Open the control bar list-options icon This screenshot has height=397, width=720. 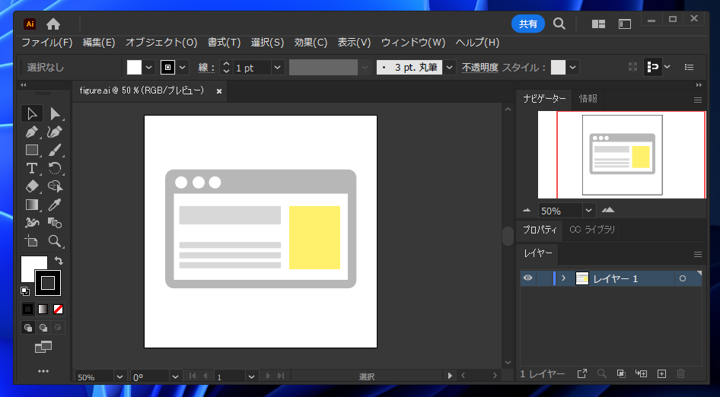click(x=689, y=67)
